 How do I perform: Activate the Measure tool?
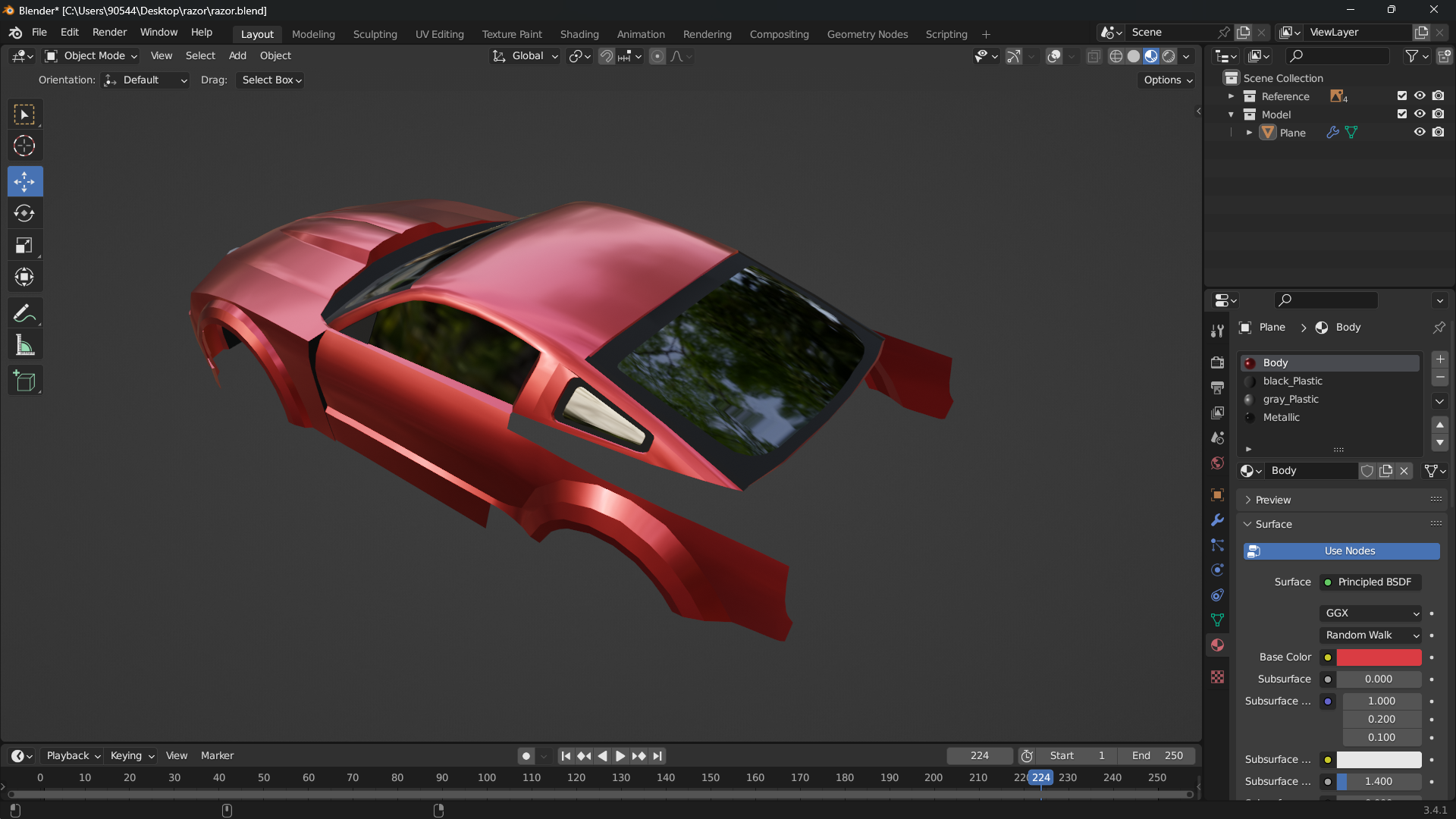tap(24, 346)
